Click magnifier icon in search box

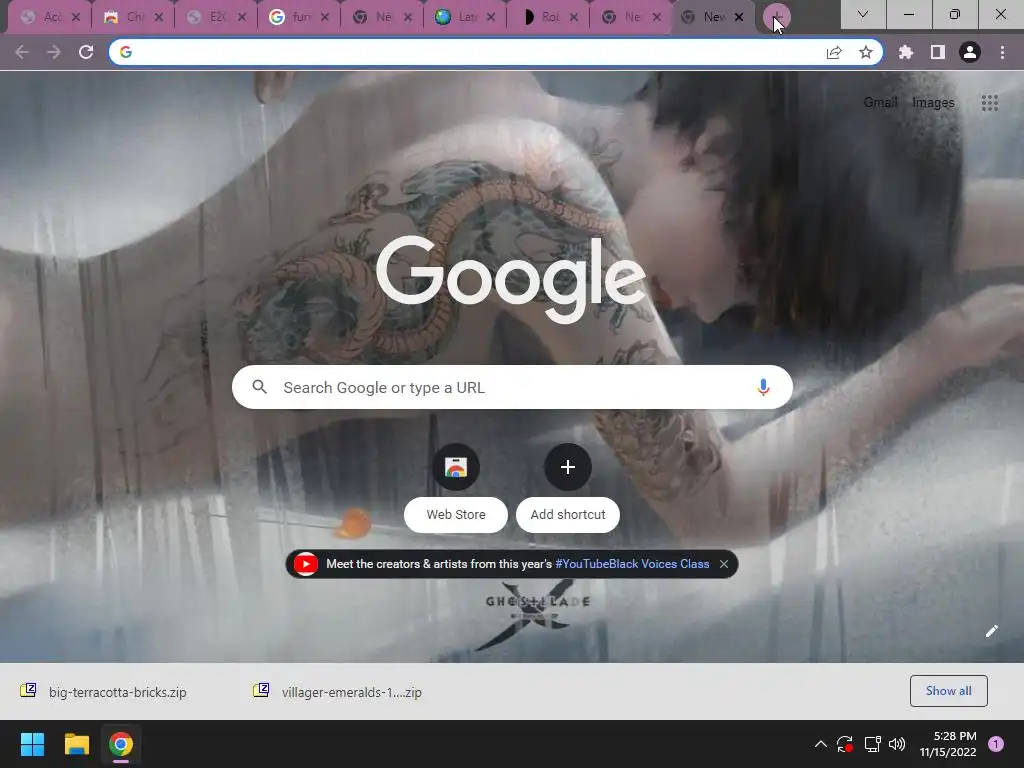259,387
